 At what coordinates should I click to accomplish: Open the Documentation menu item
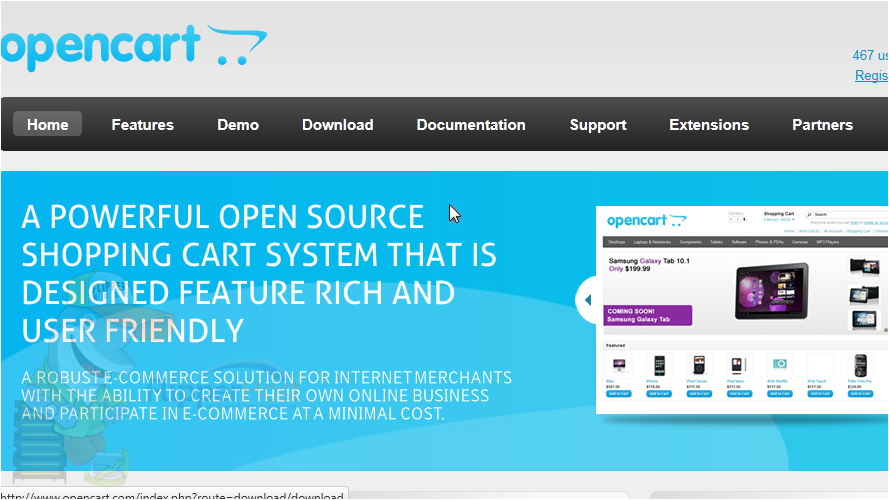pos(471,125)
